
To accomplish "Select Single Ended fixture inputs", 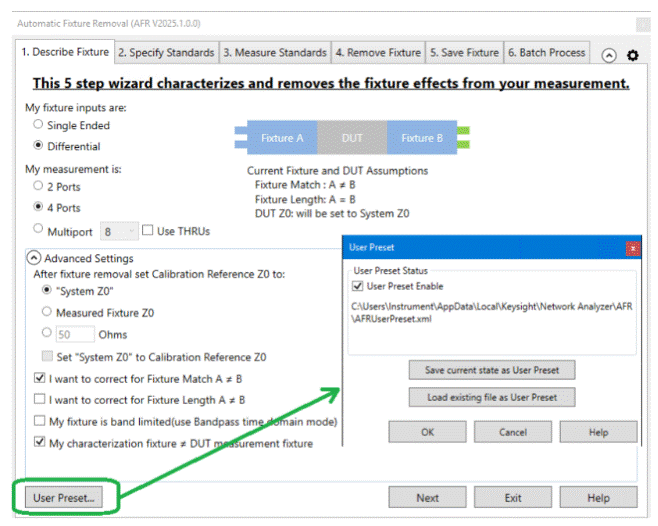I will [39, 126].
